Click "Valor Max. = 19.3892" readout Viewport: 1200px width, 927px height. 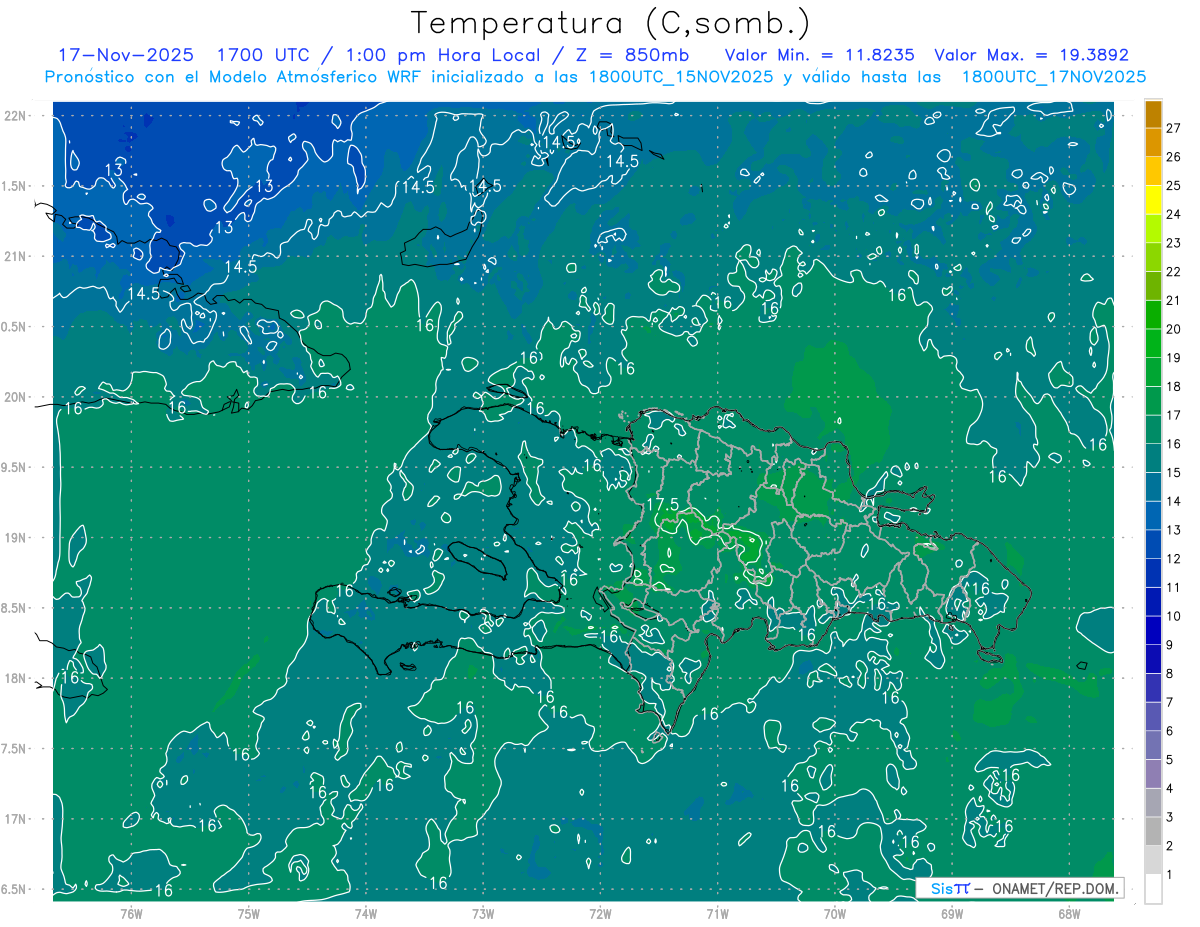click(x=1032, y=55)
